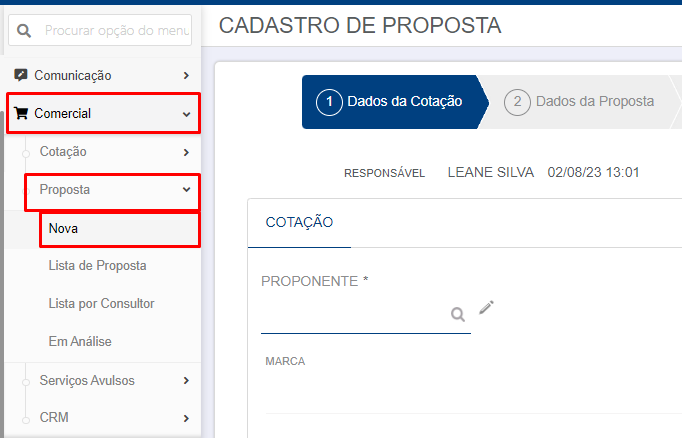Viewport: 682px width, 438px height.
Task: Click the date 02/08/23 13:01
Action: point(593,172)
